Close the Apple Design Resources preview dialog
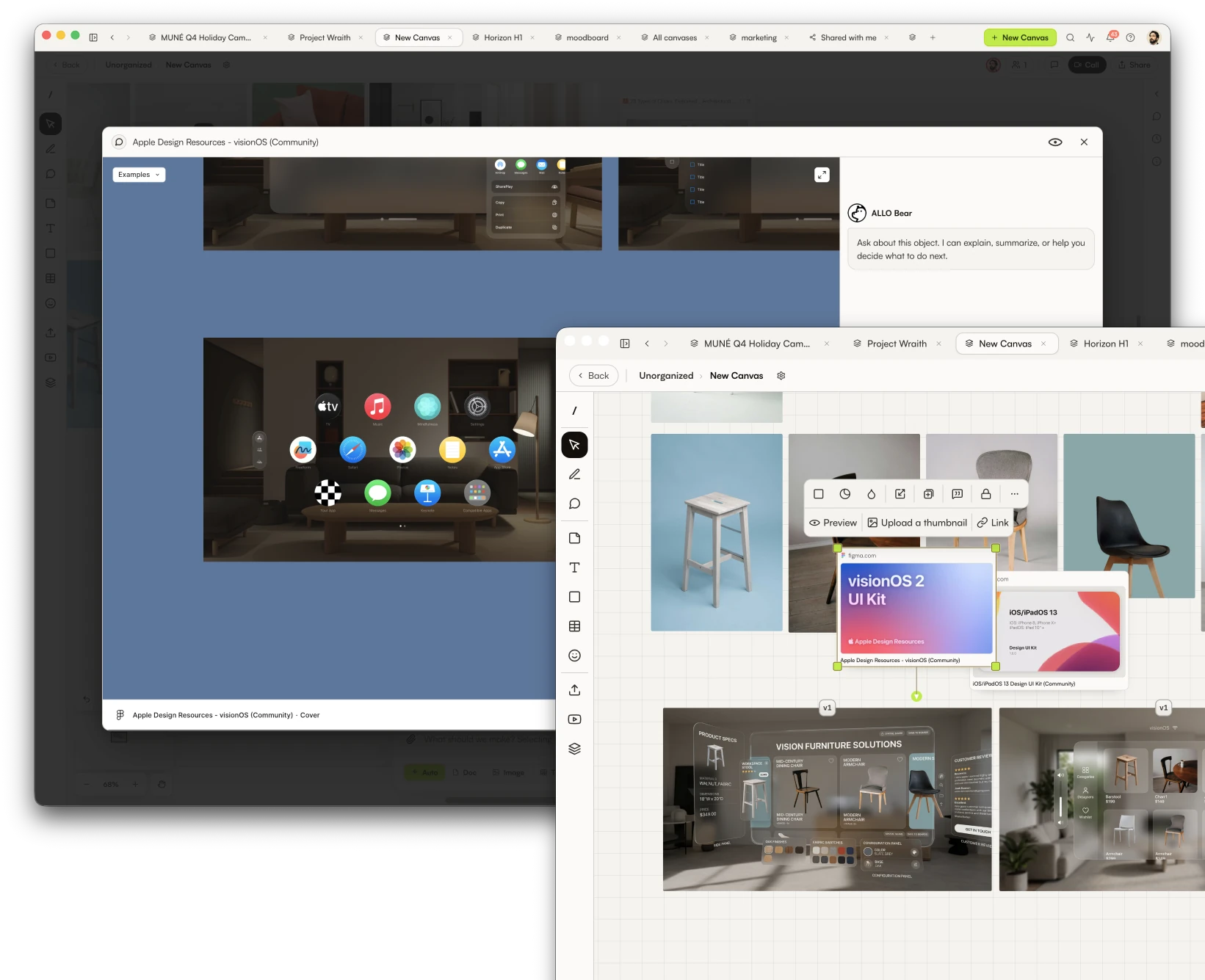Screen dimensions: 1205x980 (x=1084, y=142)
